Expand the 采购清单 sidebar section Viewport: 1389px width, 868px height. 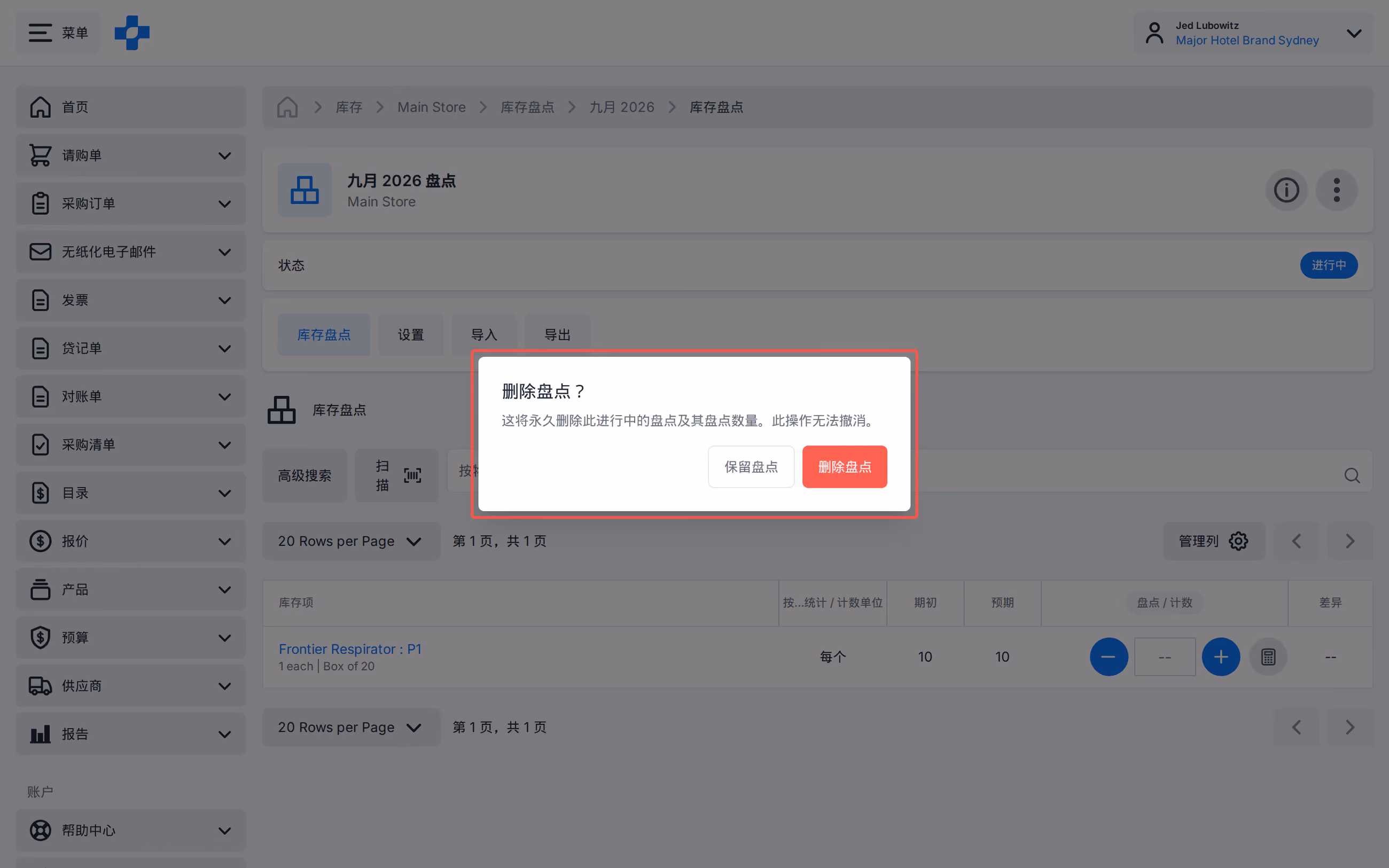click(x=131, y=445)
